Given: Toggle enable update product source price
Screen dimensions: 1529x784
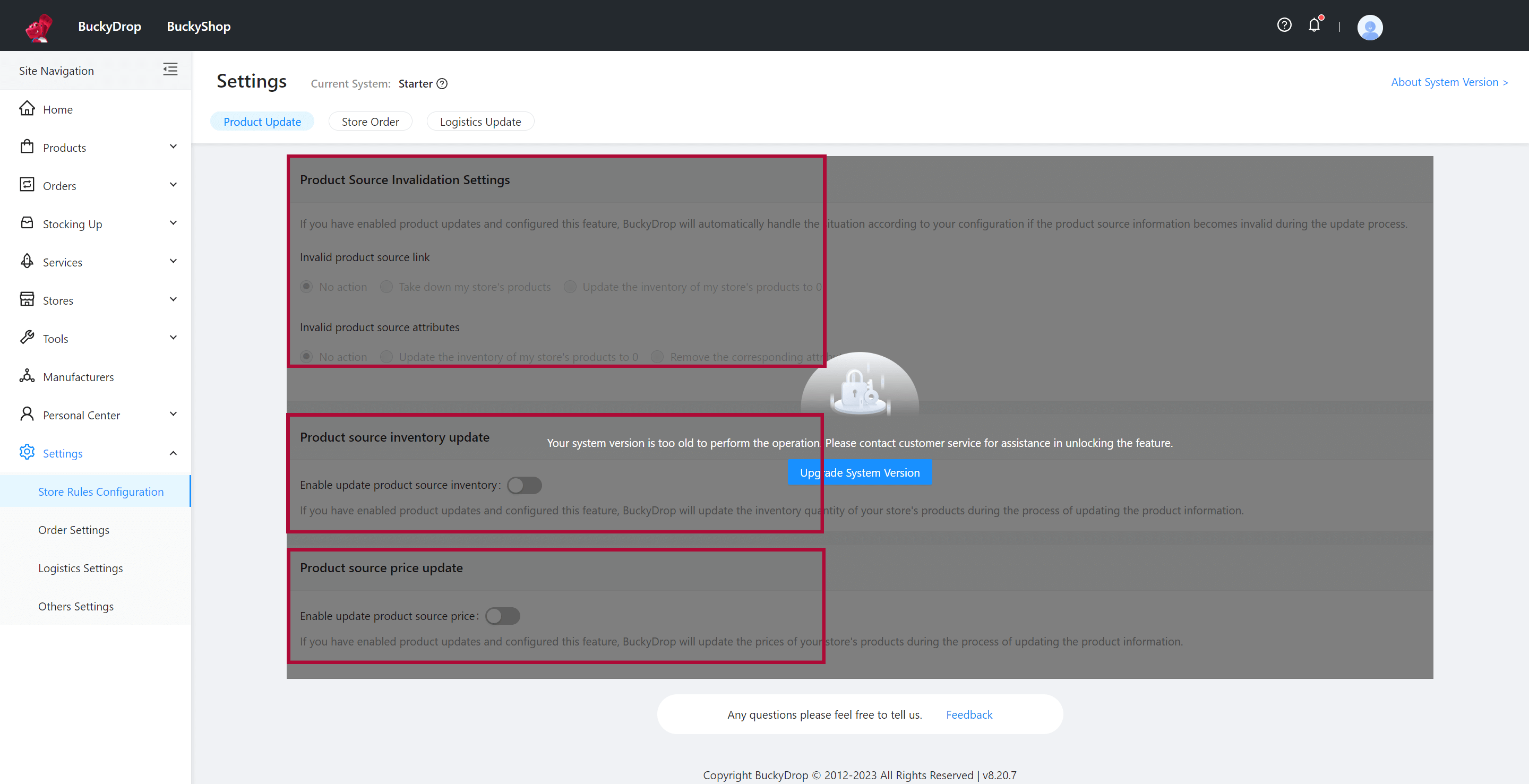Looking at the screenshot, I should 503,615.
